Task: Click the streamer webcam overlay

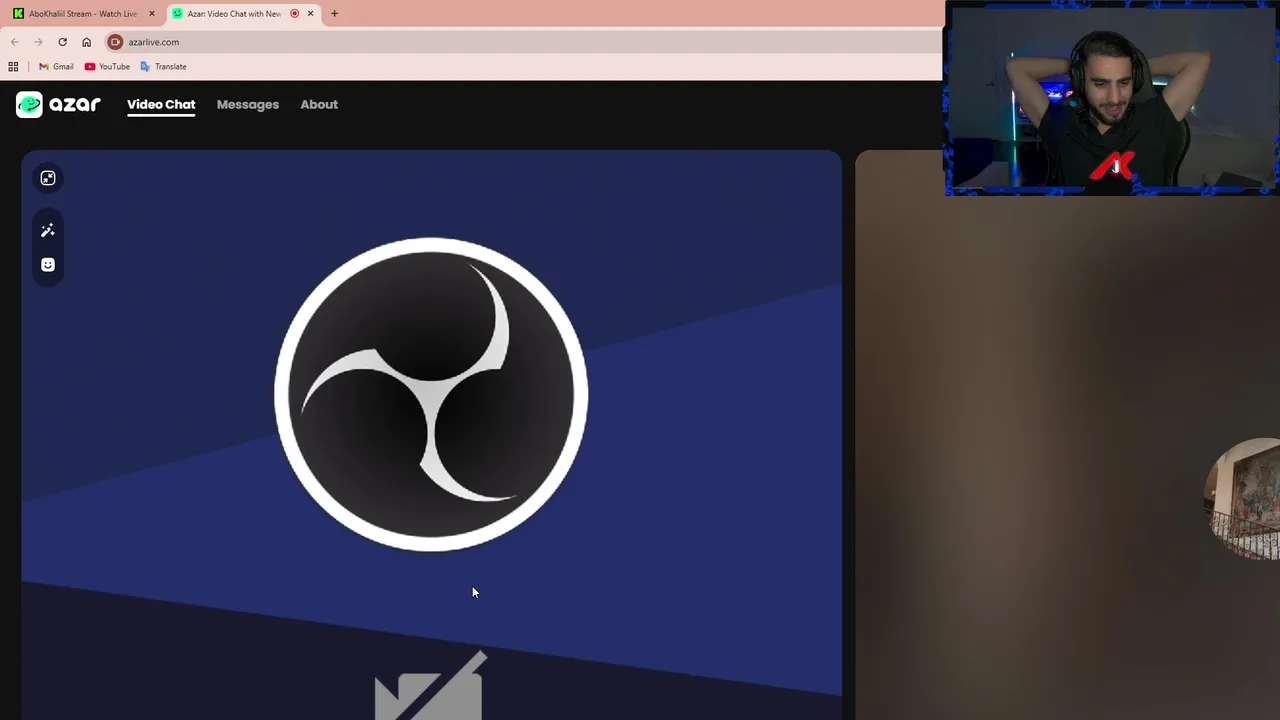Action: [x=1112, y=98]
